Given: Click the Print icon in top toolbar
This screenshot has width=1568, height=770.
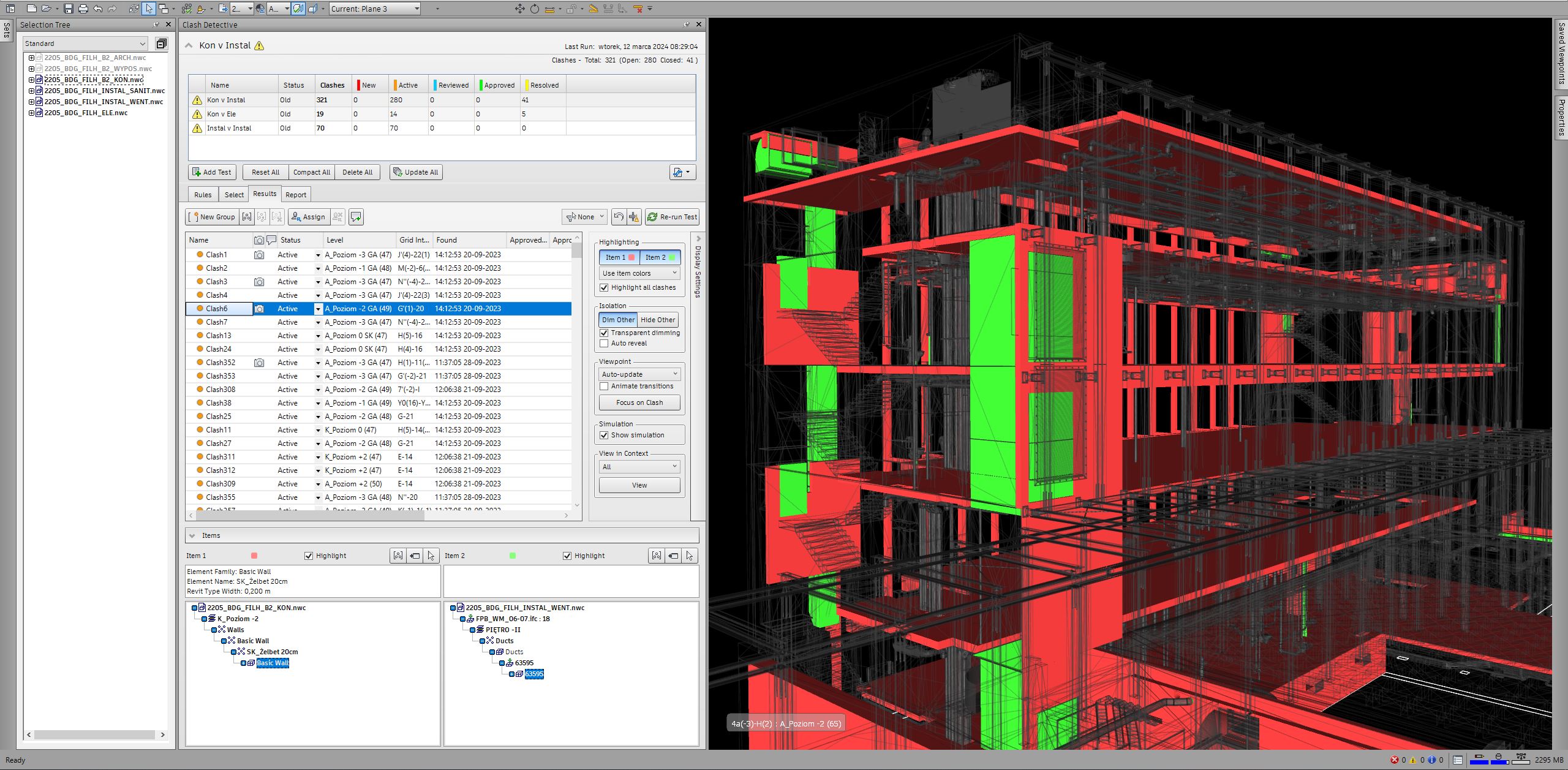Looking at the screenshot, I should [x=83, y=9].
